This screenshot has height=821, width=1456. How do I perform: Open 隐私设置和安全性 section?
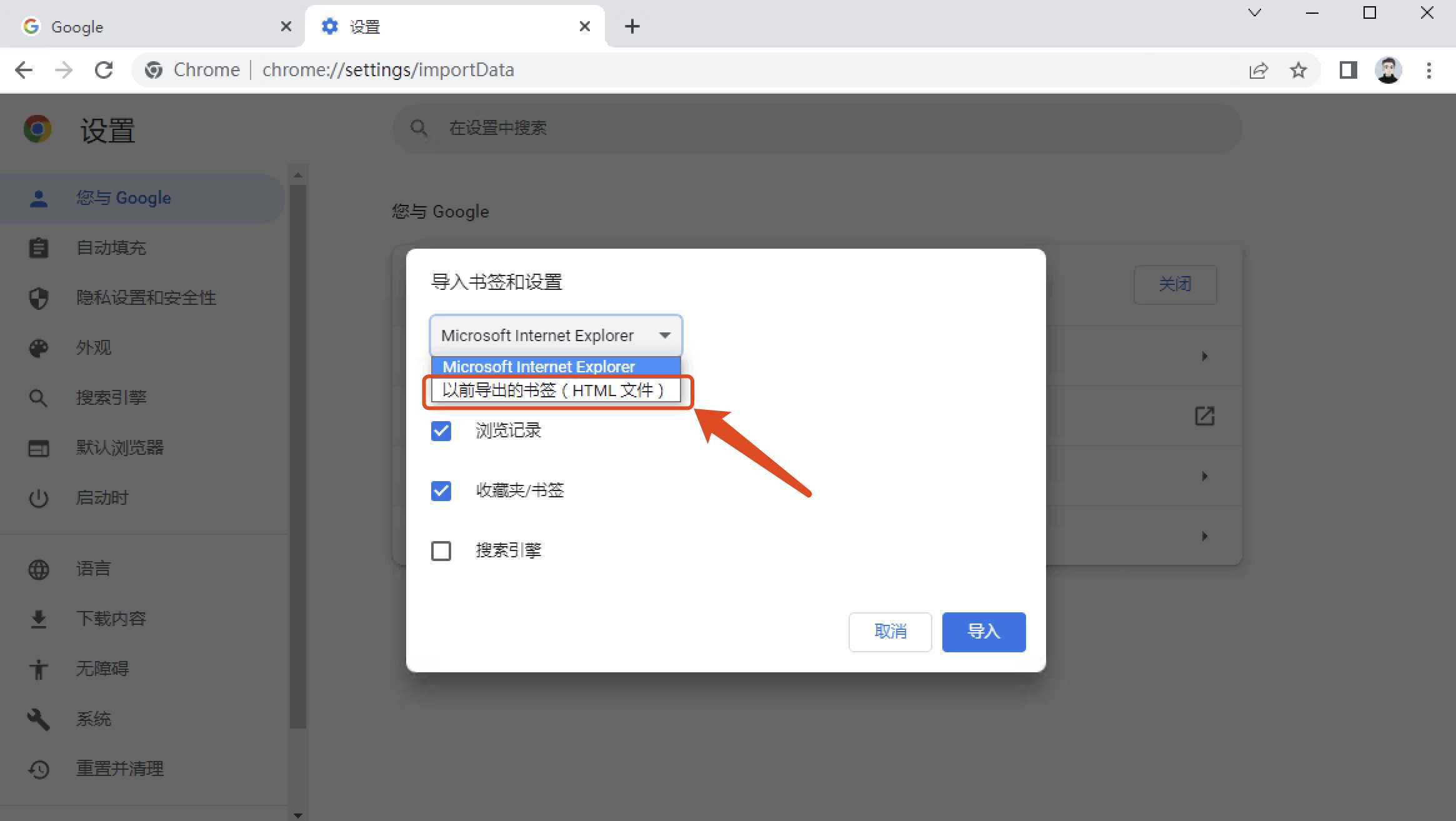142,298
